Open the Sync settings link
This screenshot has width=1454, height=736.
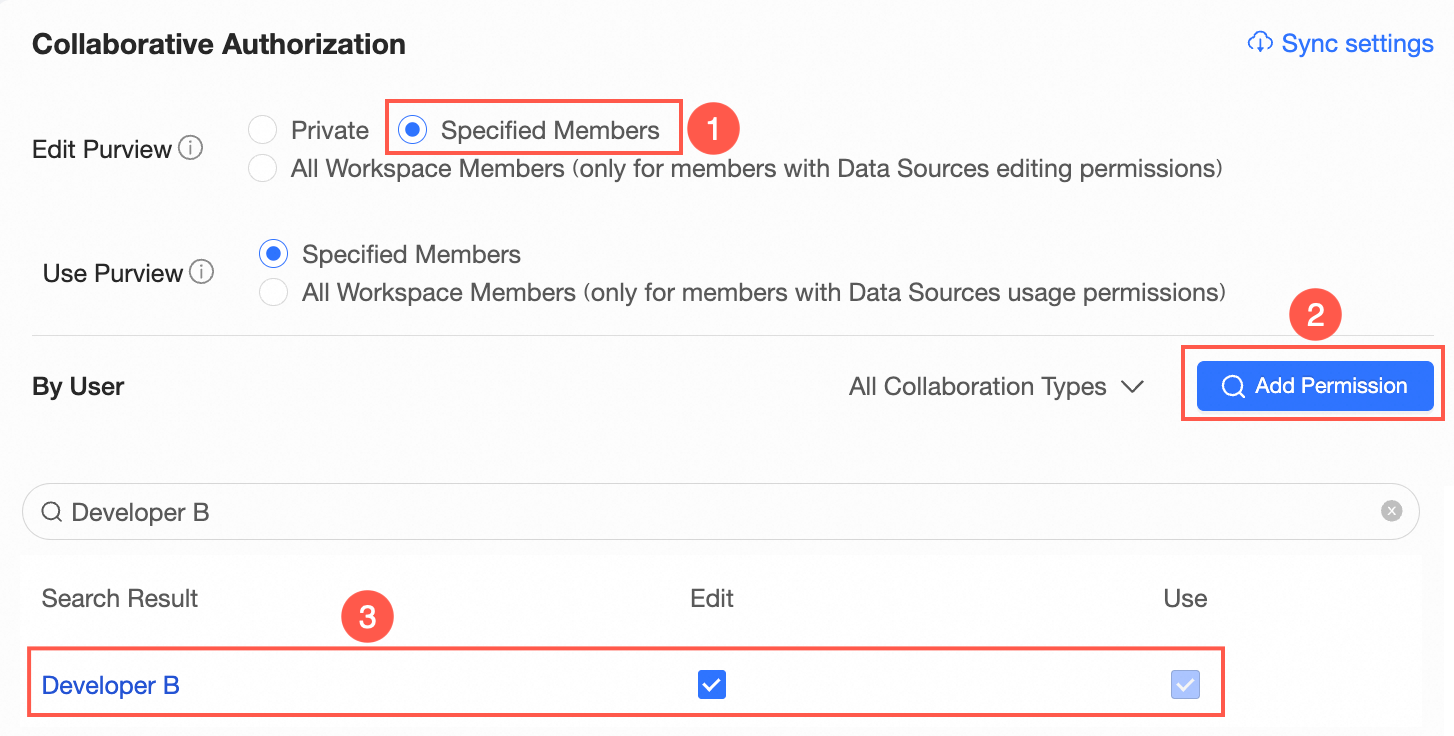click(1357, 44)
